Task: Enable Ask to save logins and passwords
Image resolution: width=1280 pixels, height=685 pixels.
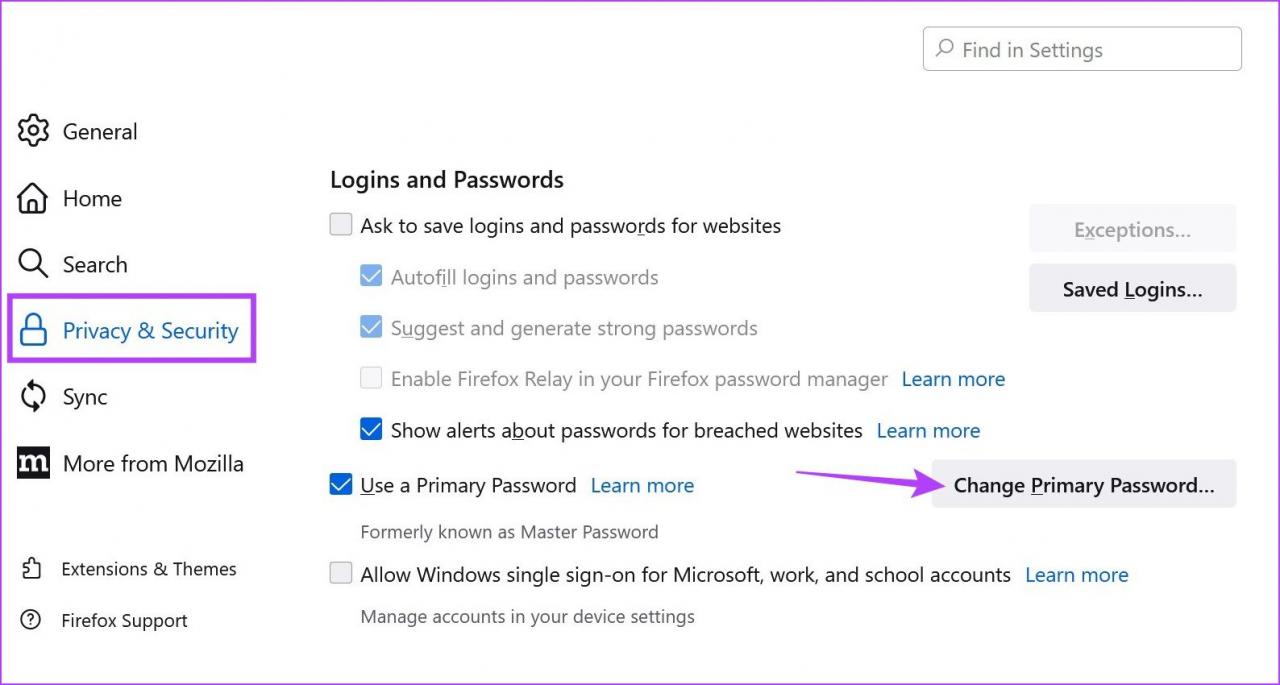Action: pos(341,225)
